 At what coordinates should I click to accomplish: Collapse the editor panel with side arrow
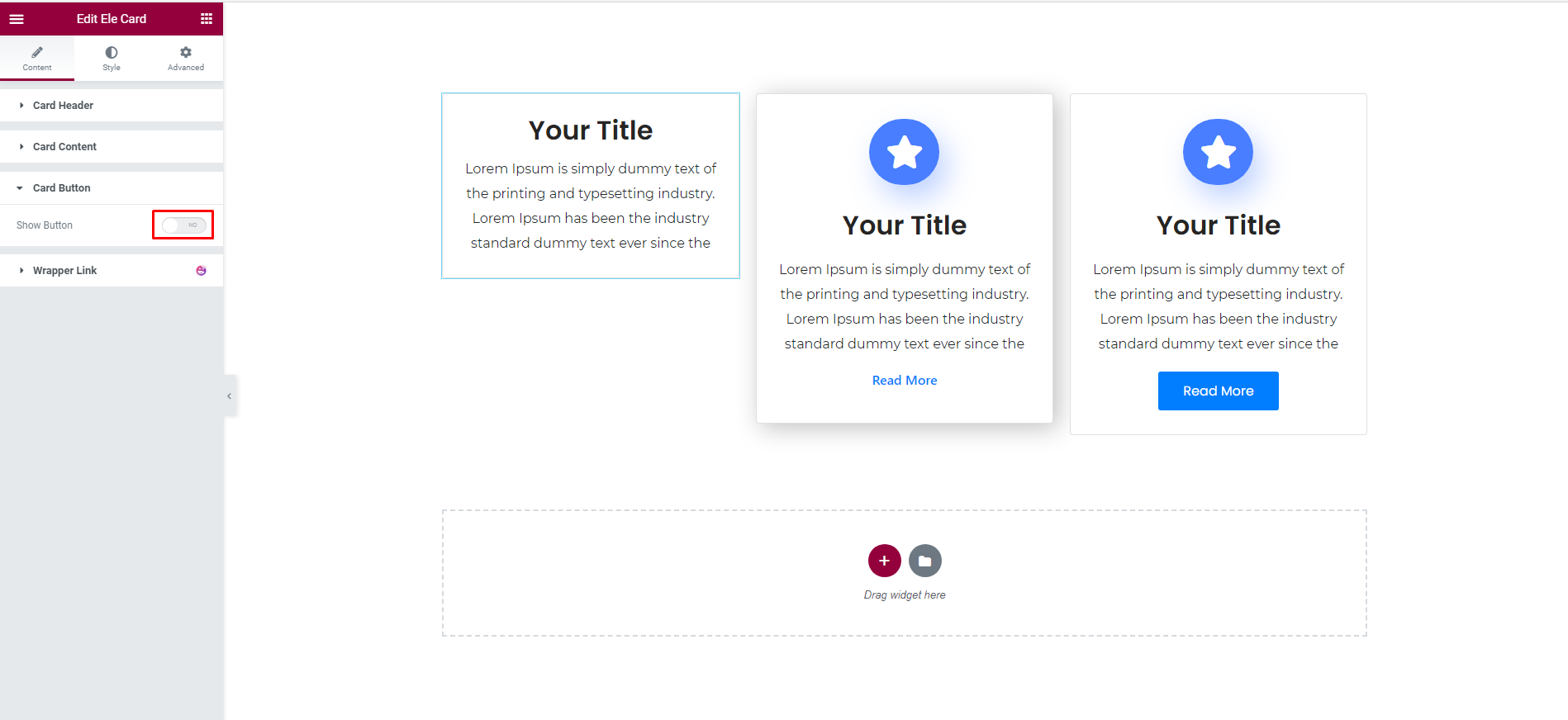click(x=230, y=396)
